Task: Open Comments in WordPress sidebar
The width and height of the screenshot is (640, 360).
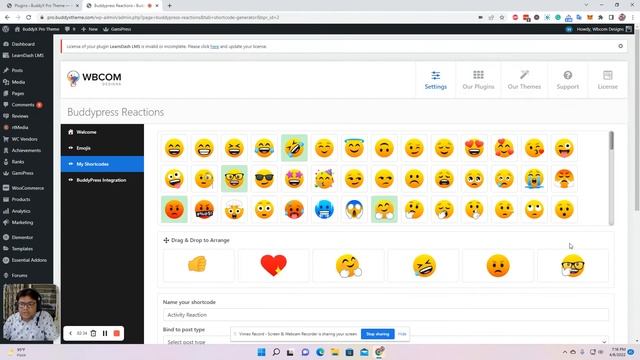Action: (23, 105)
